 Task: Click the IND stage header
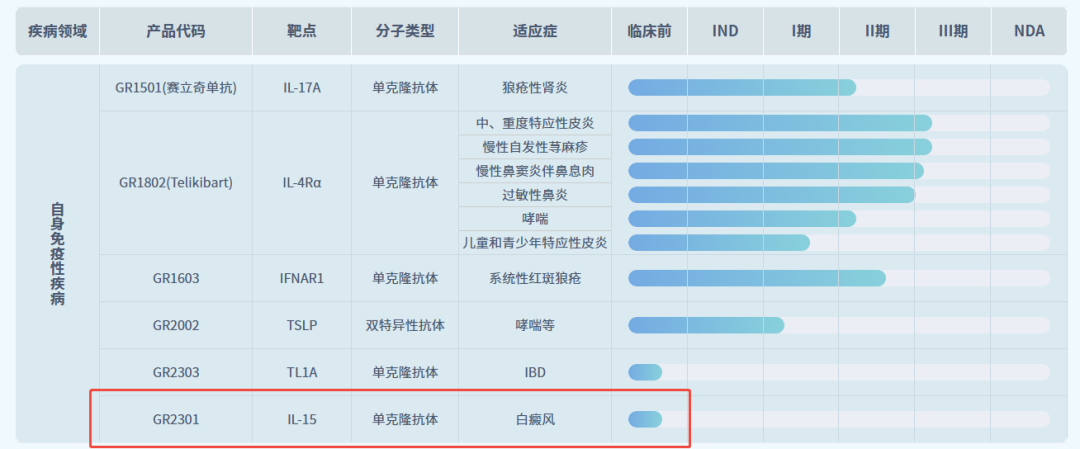point(725,31)
